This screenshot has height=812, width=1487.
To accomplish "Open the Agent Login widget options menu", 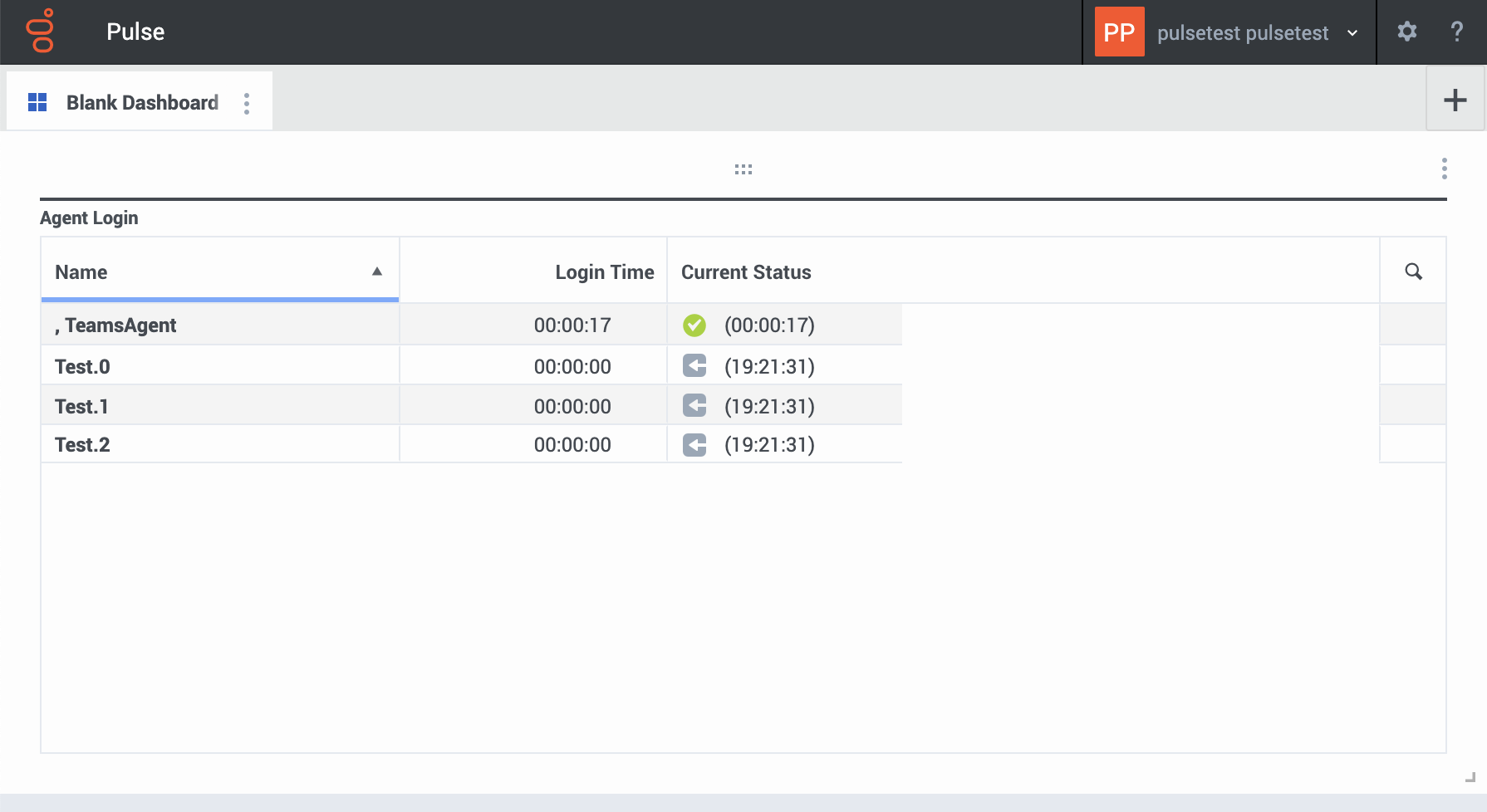I will click(1444, 169).
